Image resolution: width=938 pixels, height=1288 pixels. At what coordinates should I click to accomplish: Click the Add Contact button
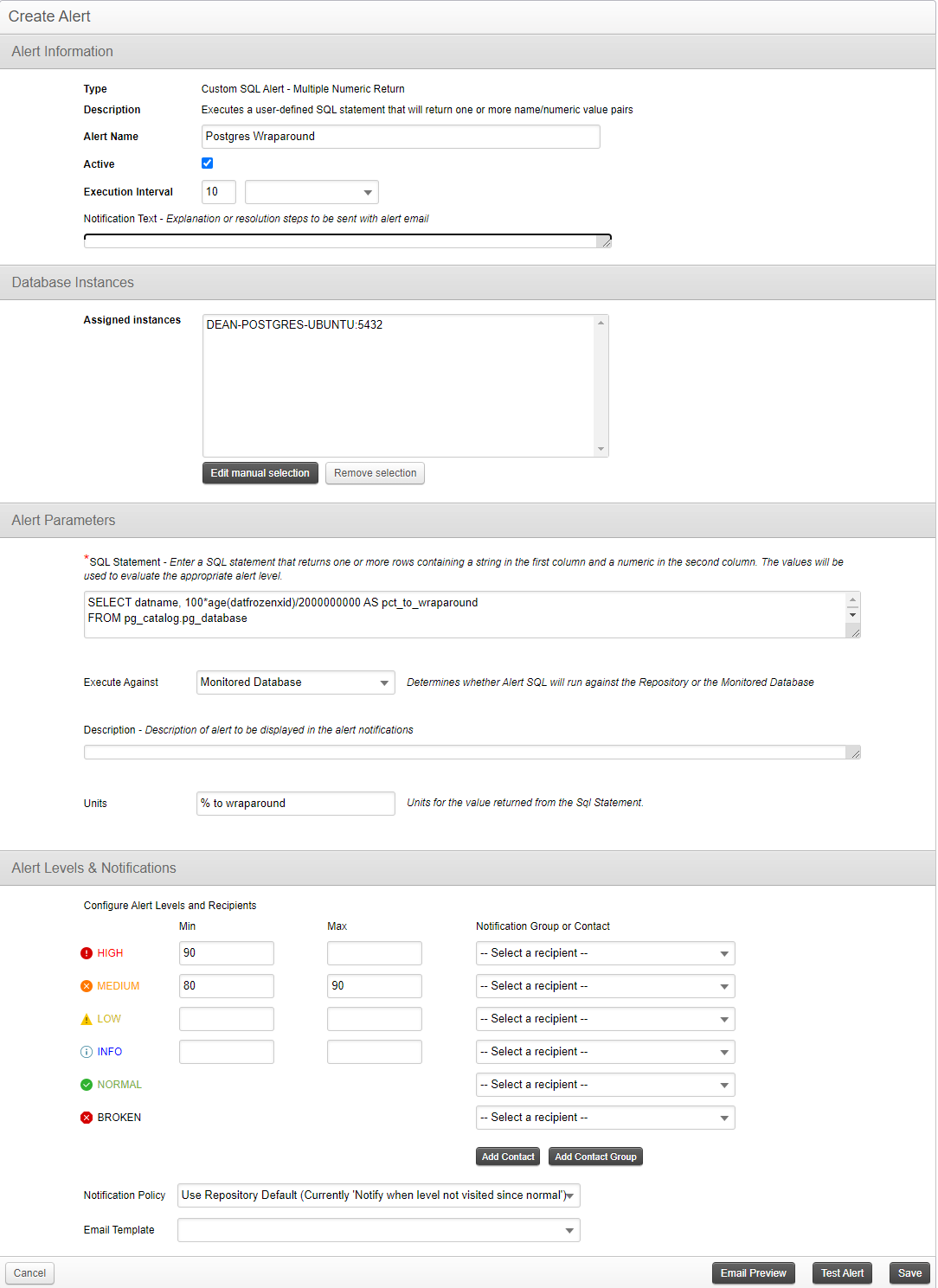[508, 1157]
